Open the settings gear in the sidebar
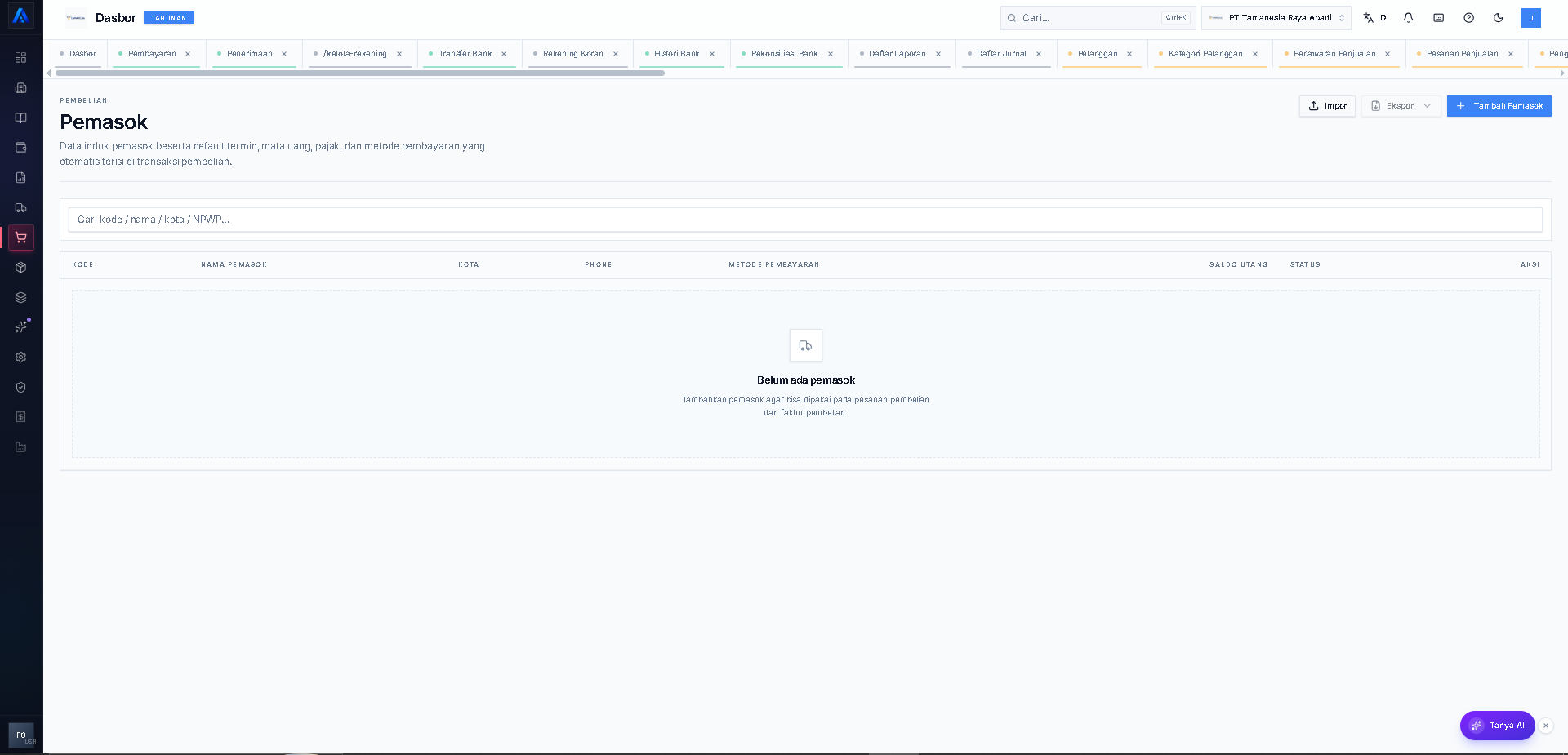Screen dimensions: 1568x755 click(x=21, y=358)
